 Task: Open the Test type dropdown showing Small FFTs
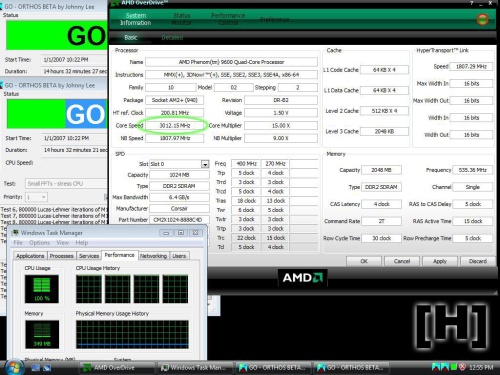coord(66,183)
